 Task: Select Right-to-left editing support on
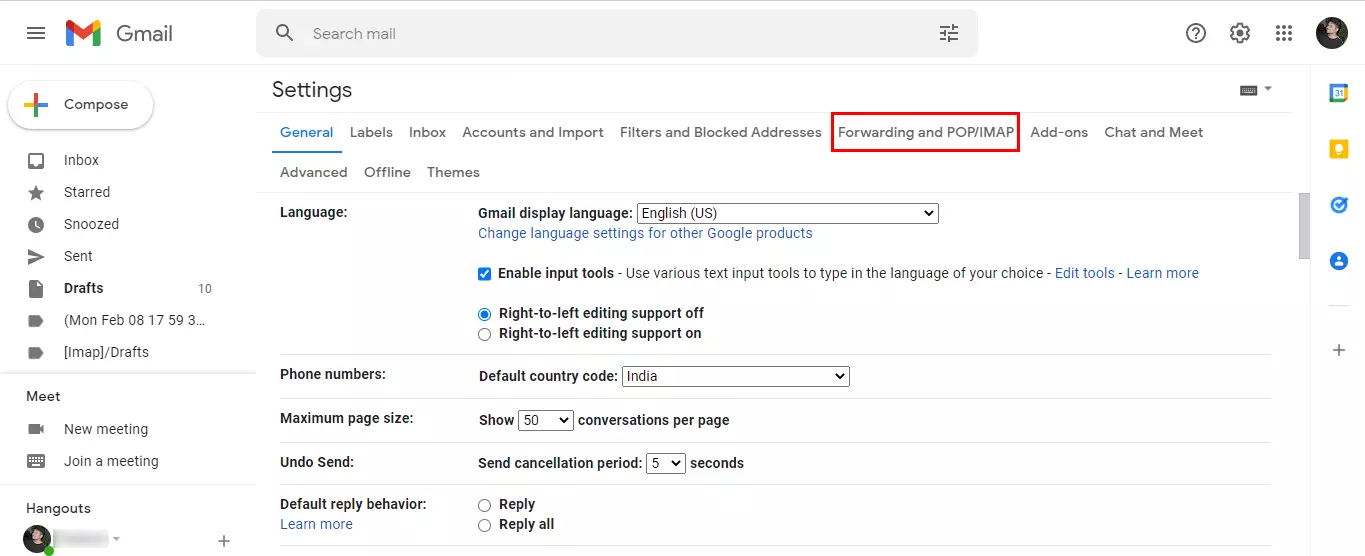485,334
